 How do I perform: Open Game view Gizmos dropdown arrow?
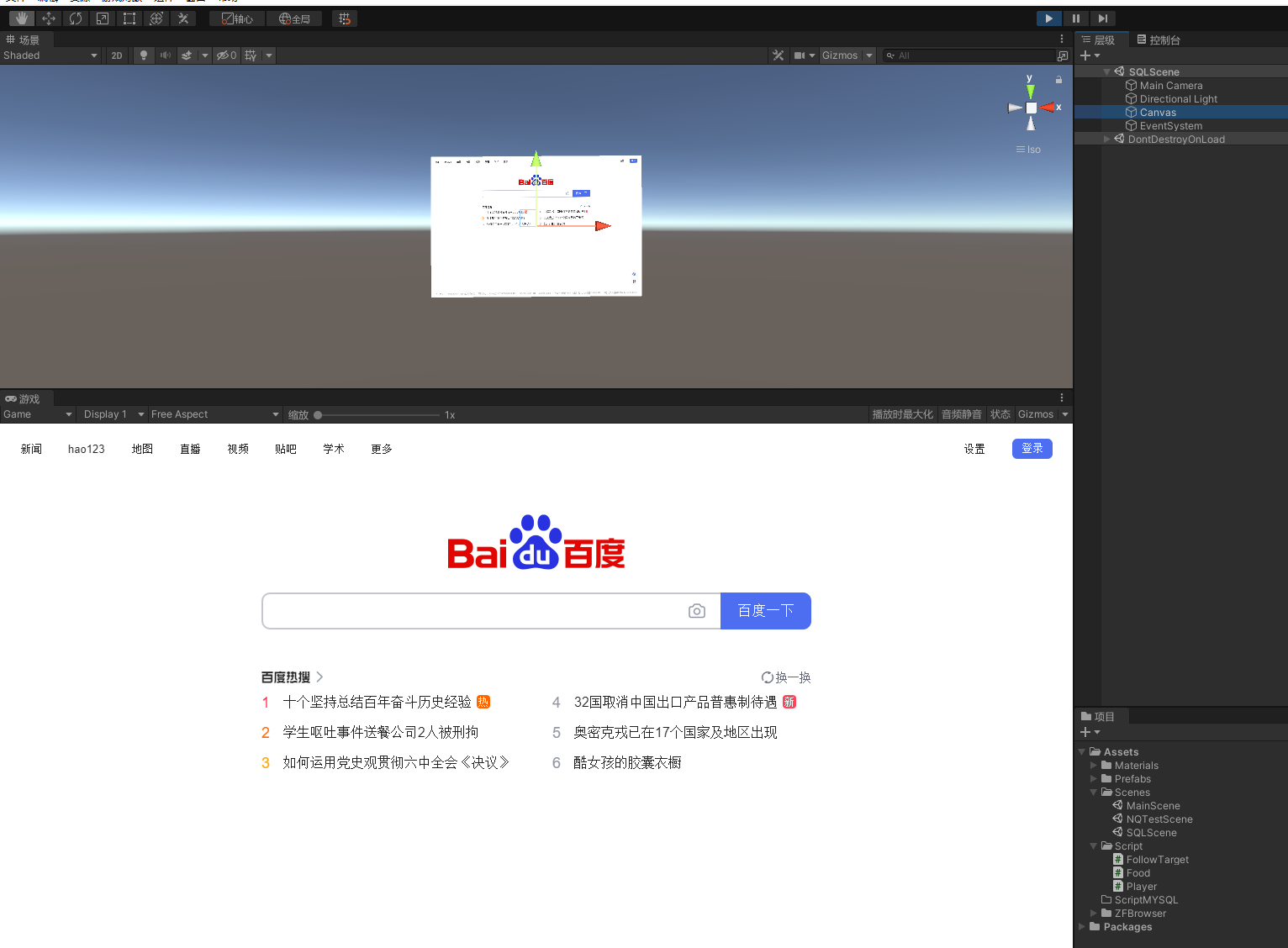[x=1065, y=414]
